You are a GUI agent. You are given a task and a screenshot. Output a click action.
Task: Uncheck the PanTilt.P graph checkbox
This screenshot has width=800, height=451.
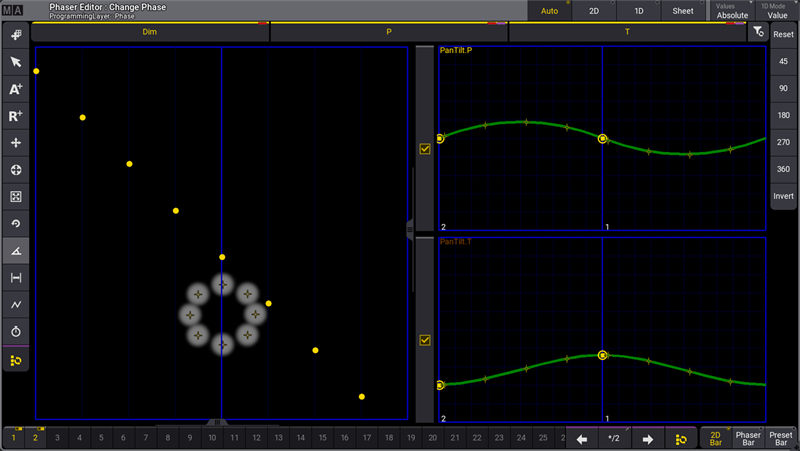(x=425, y=149)
